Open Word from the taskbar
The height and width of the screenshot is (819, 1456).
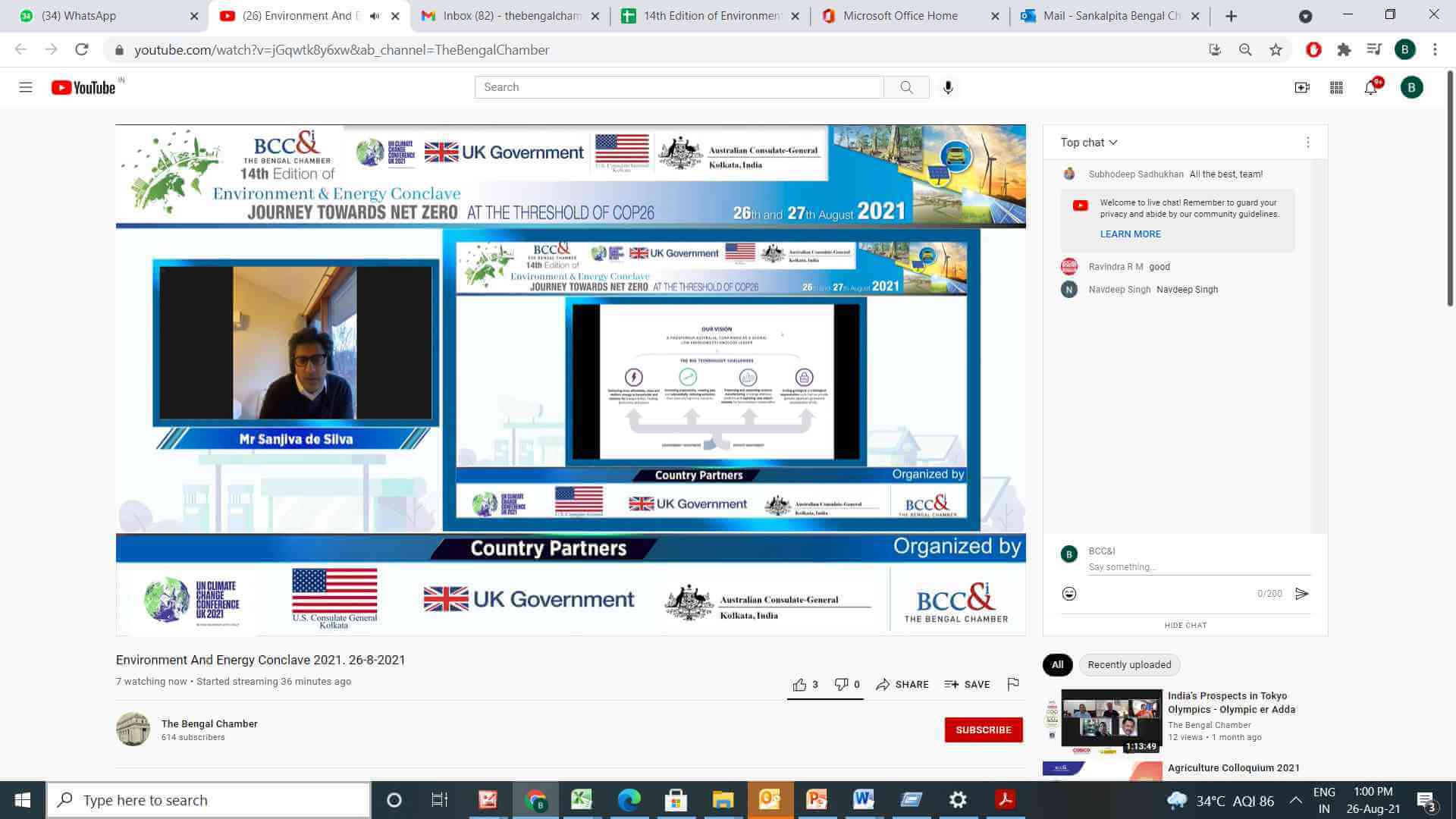(x=863, y=800)
